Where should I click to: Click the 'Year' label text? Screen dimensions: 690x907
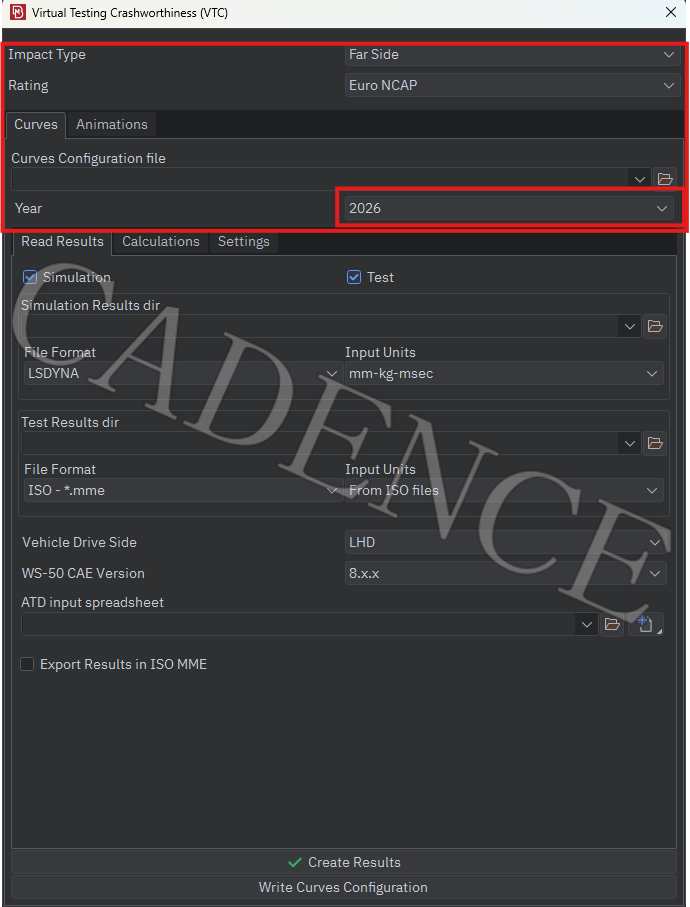pyautogui.click(x=28, y=208)
